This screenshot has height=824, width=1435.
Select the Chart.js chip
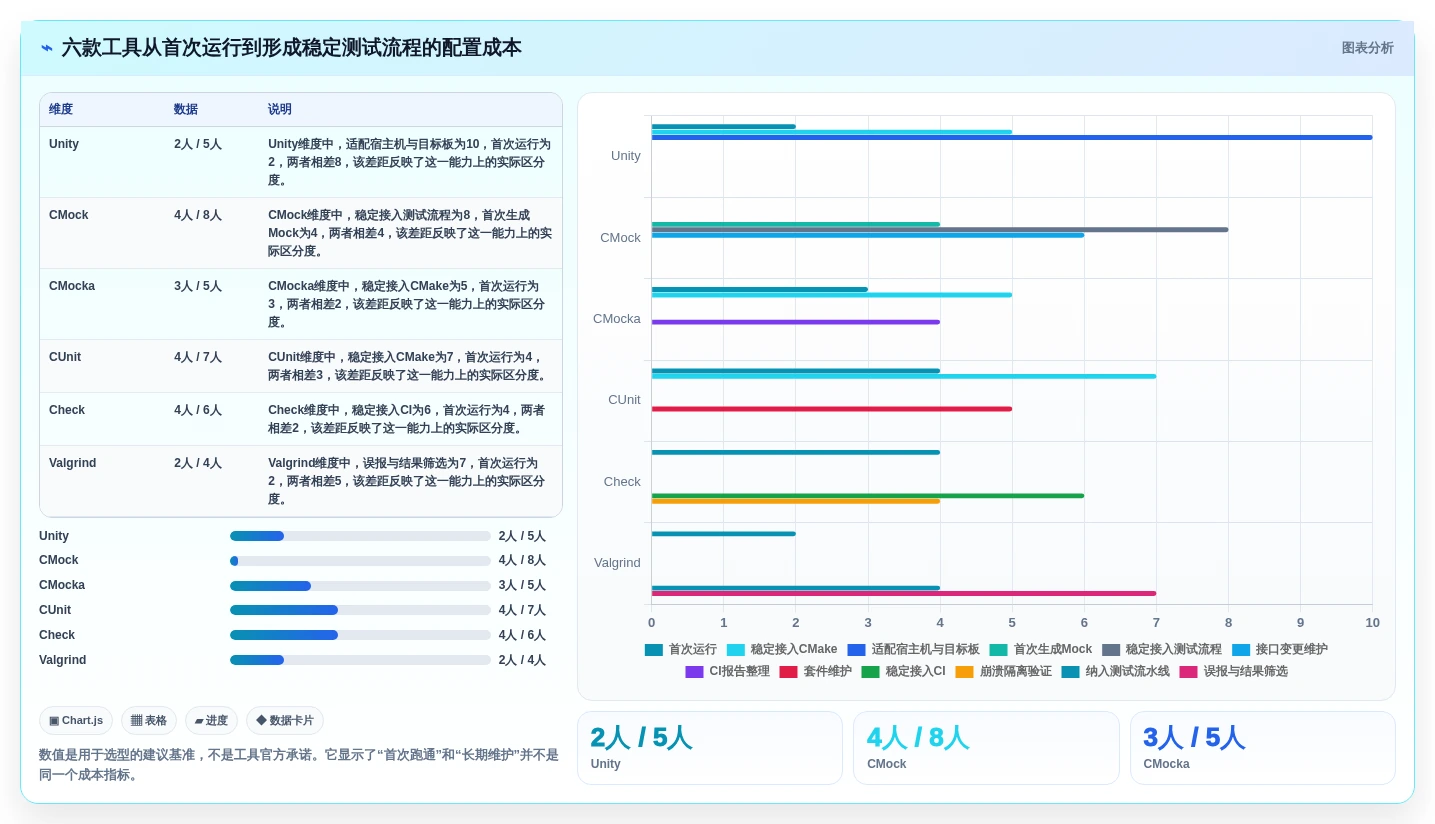click(x=76, y=721)
